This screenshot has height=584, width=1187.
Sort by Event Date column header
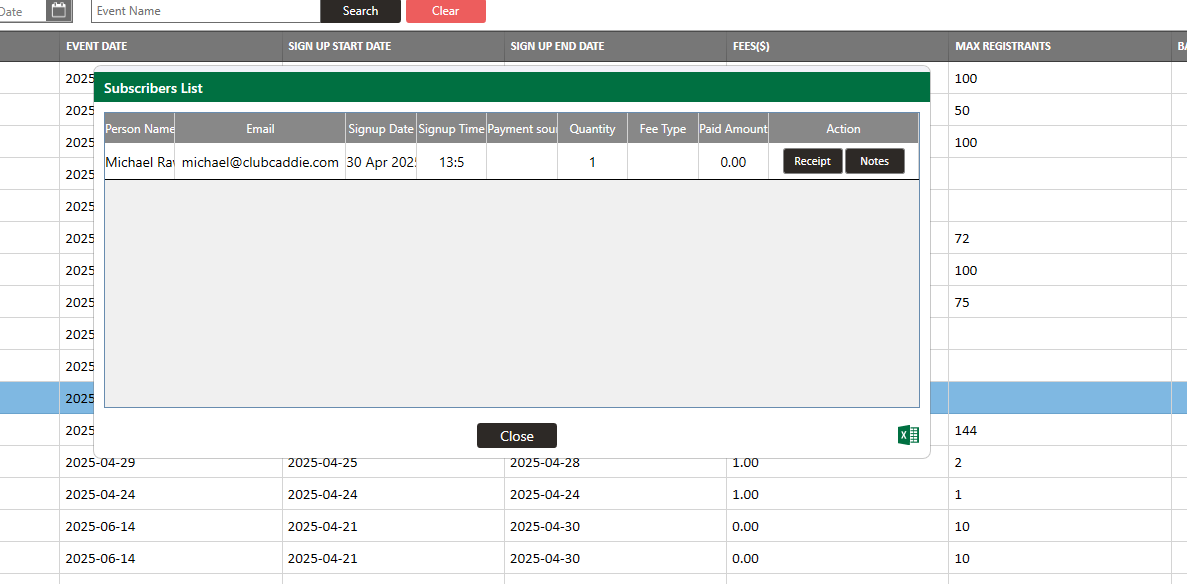pos(97,46)
